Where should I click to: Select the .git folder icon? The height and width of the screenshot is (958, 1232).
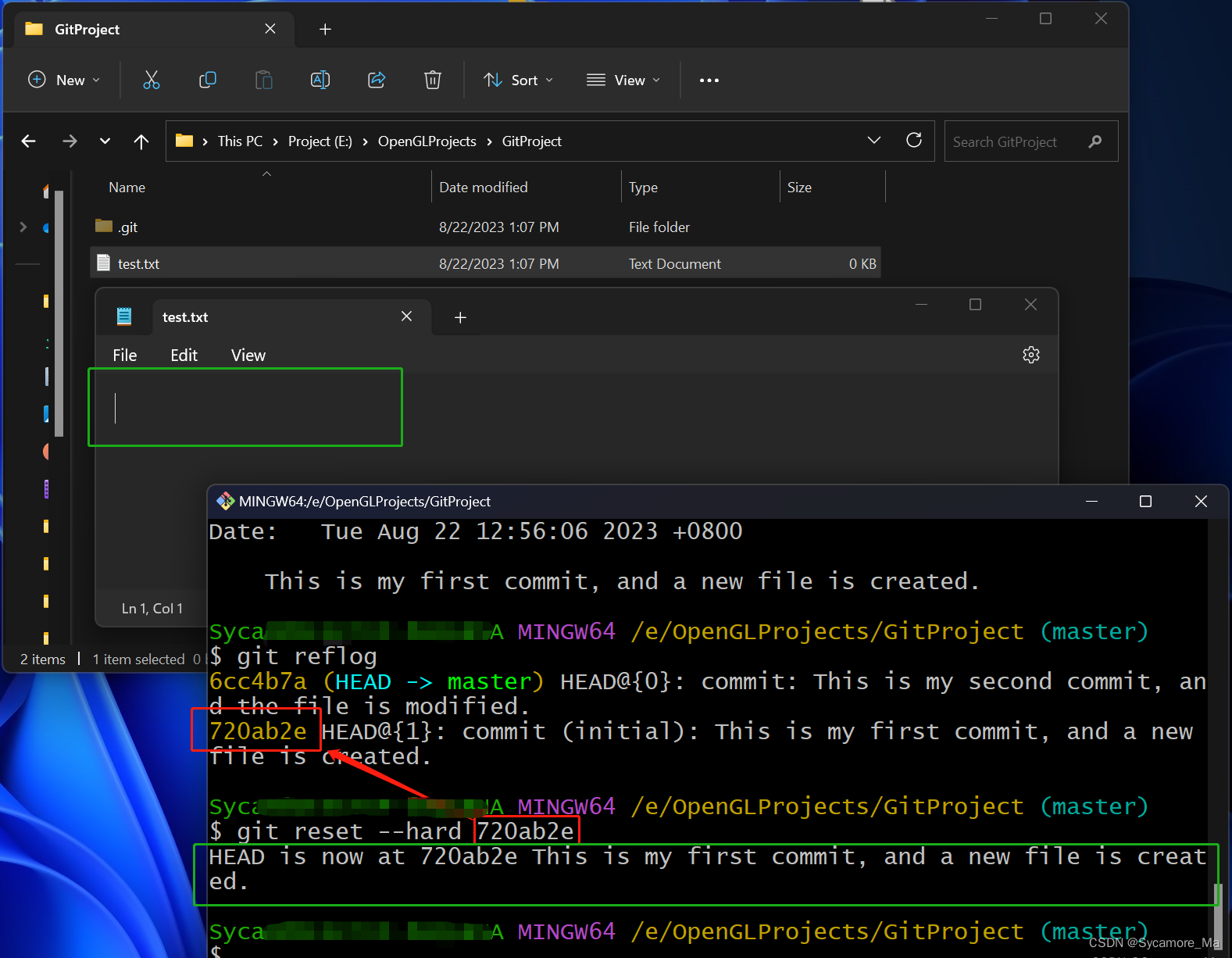[x=104, y=226]
